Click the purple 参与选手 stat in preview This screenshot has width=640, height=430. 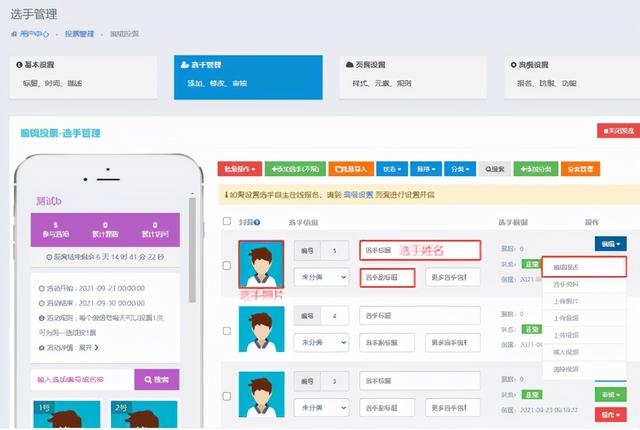pos(56,230)
